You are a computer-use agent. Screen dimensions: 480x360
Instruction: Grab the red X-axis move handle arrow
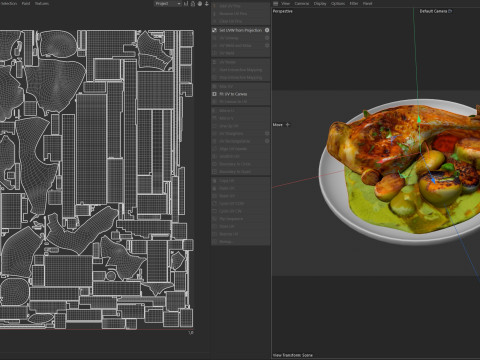point(379,161)
